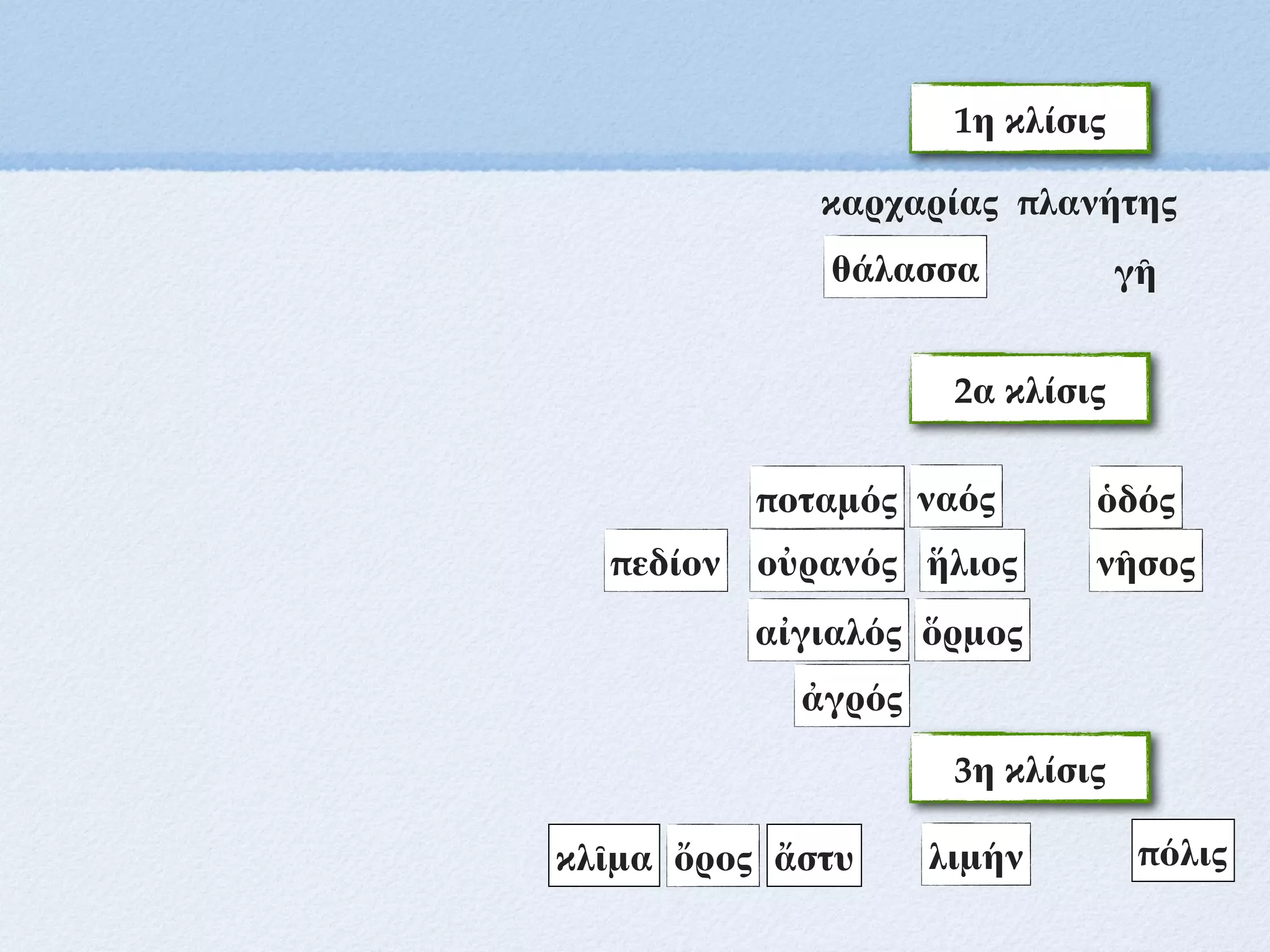Image resolution: width=1270 pixels, height=952 pixels.
Task: Click the λιμήν word card
Action: pyautogui.click(x=975, y=854)
